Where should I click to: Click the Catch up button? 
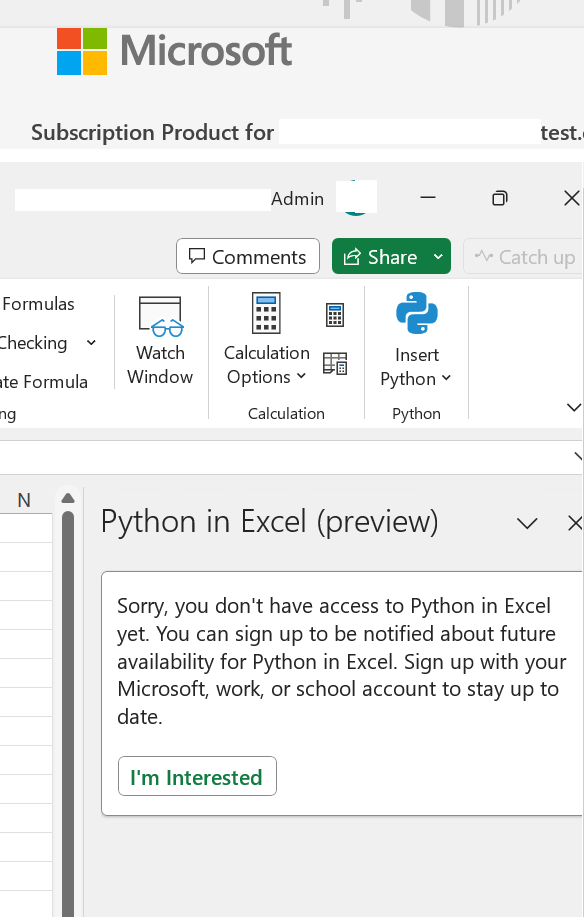(x=524, y=256)
